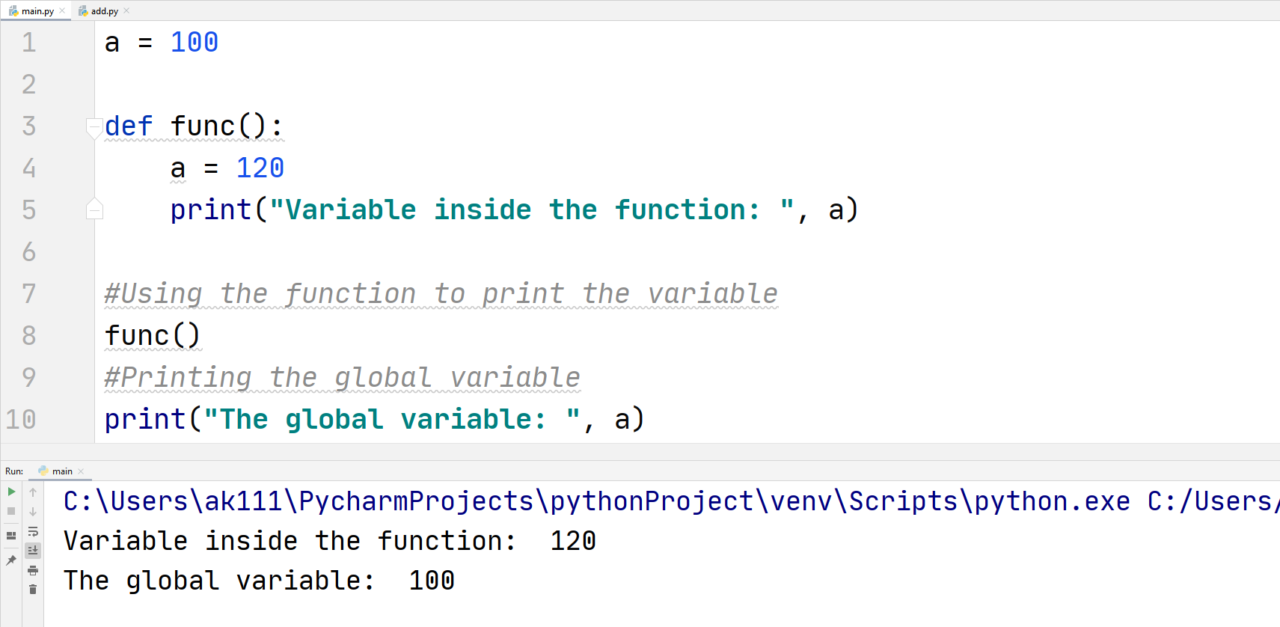Toggle the Pin Tab pushpin icon
This screenshot has width=1280, height=627.
point(11,560)
